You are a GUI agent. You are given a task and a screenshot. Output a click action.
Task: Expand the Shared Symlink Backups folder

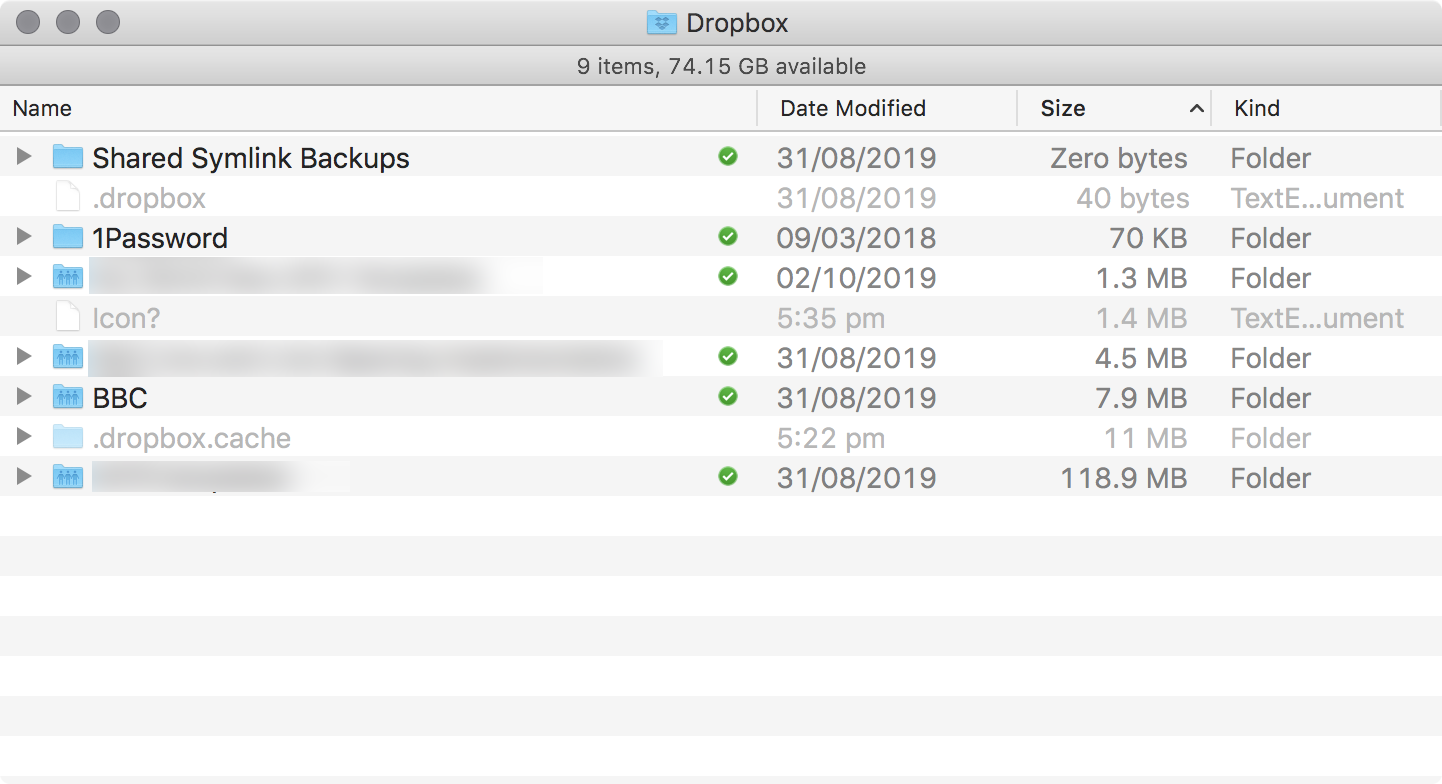[25, 157]
